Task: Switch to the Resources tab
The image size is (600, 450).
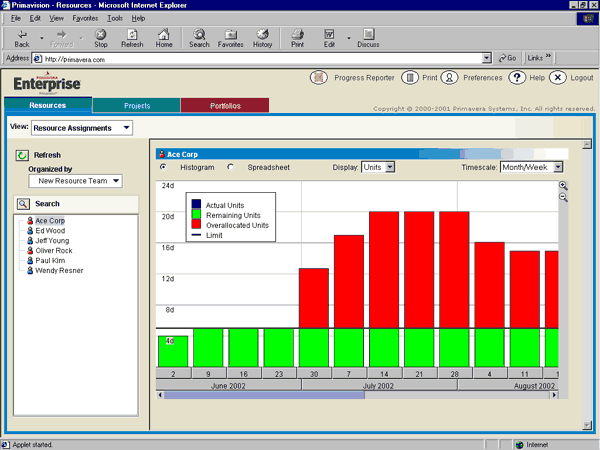Action: point(48,105)
